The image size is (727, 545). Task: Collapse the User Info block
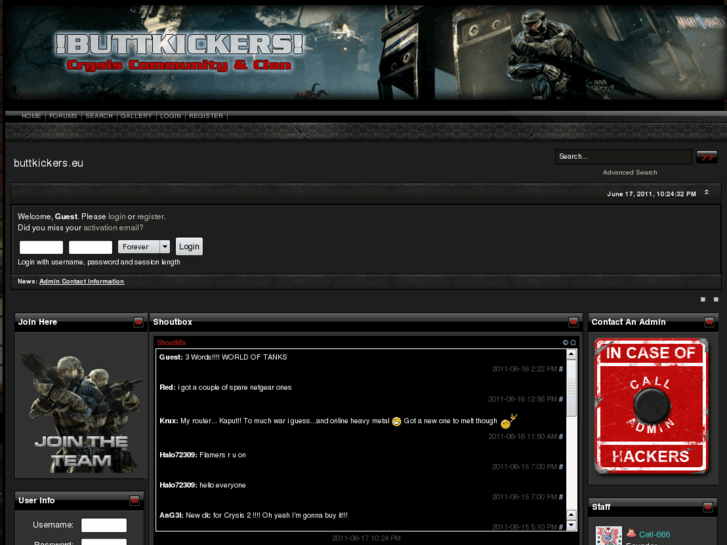coord(134,500)
